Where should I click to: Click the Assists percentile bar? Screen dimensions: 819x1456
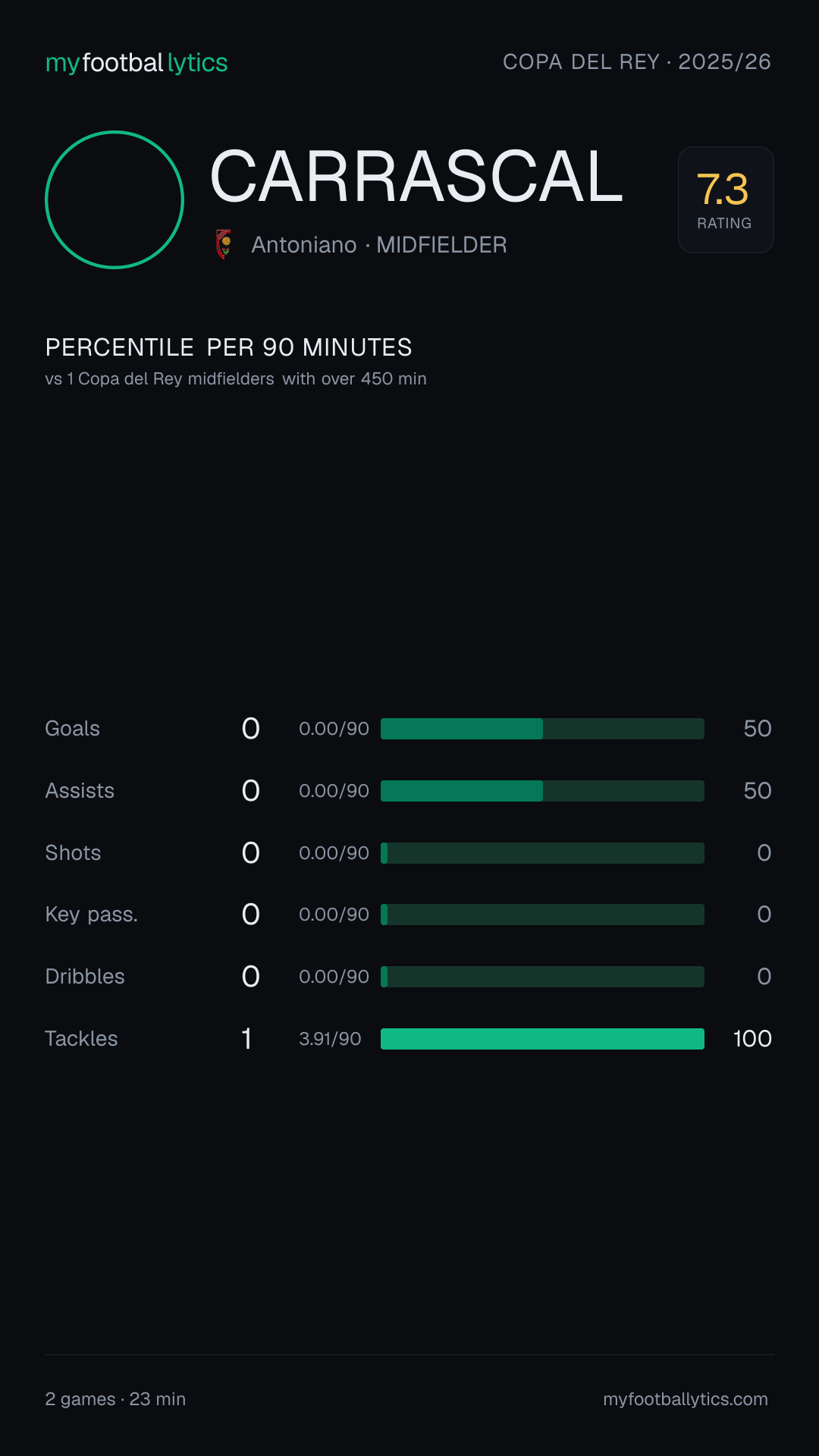tap(542, 791)
